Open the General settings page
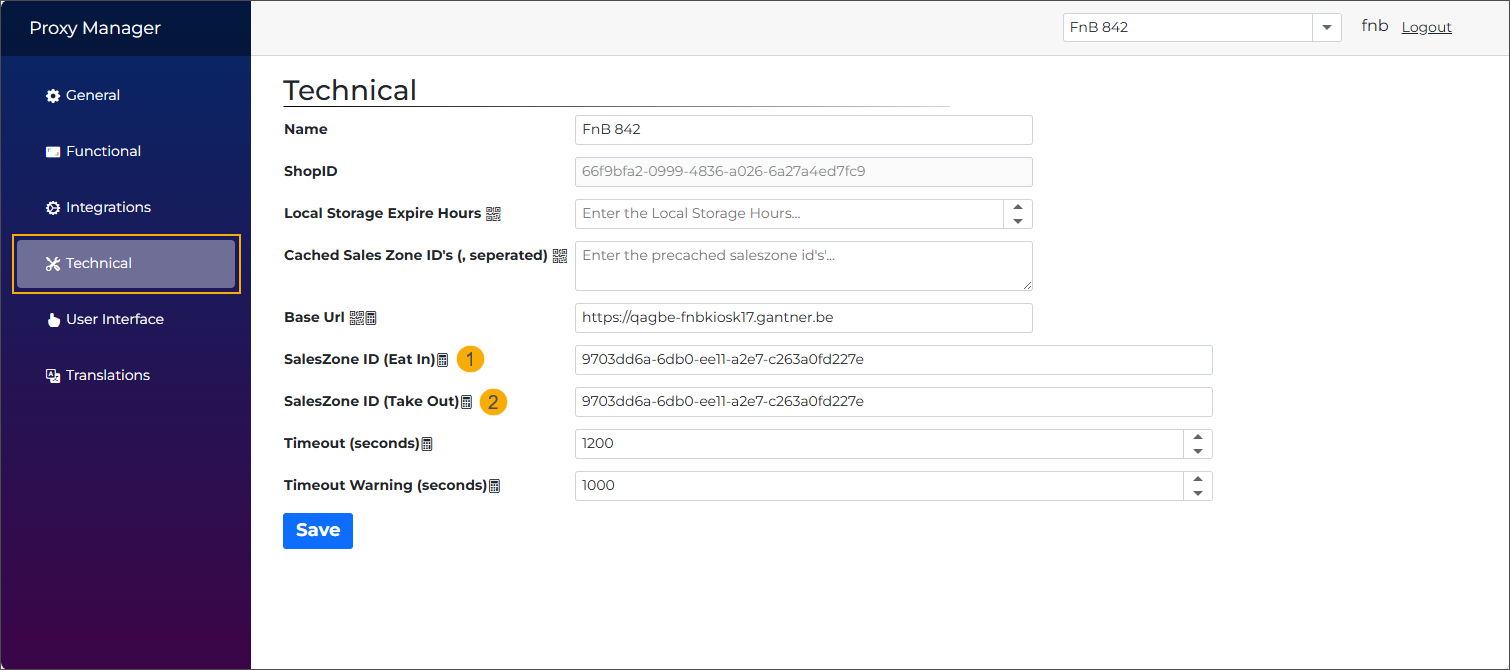 (93, 96)
